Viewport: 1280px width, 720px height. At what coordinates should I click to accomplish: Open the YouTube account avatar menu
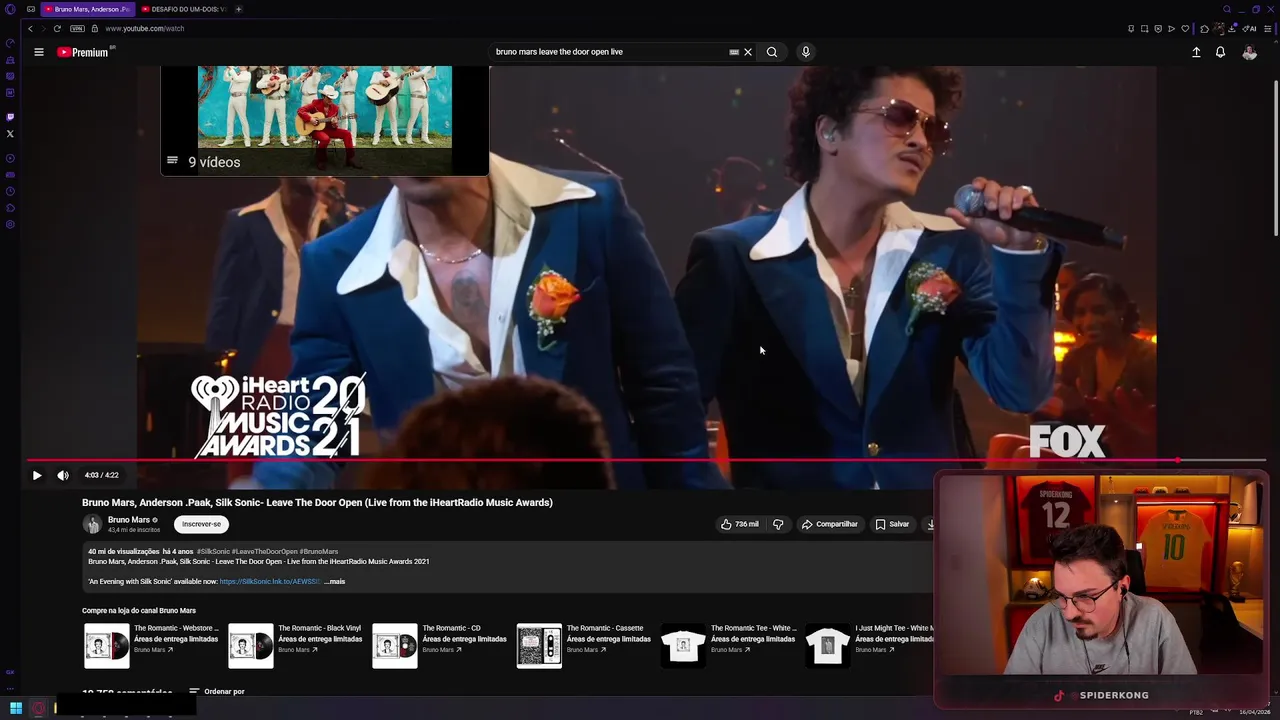[1249, 52]
